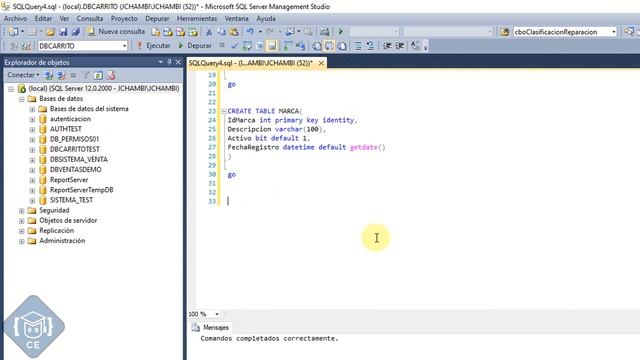Open the Activity Monitor toolbar icon
Viewport: 640px width, 360px height.
324,32
